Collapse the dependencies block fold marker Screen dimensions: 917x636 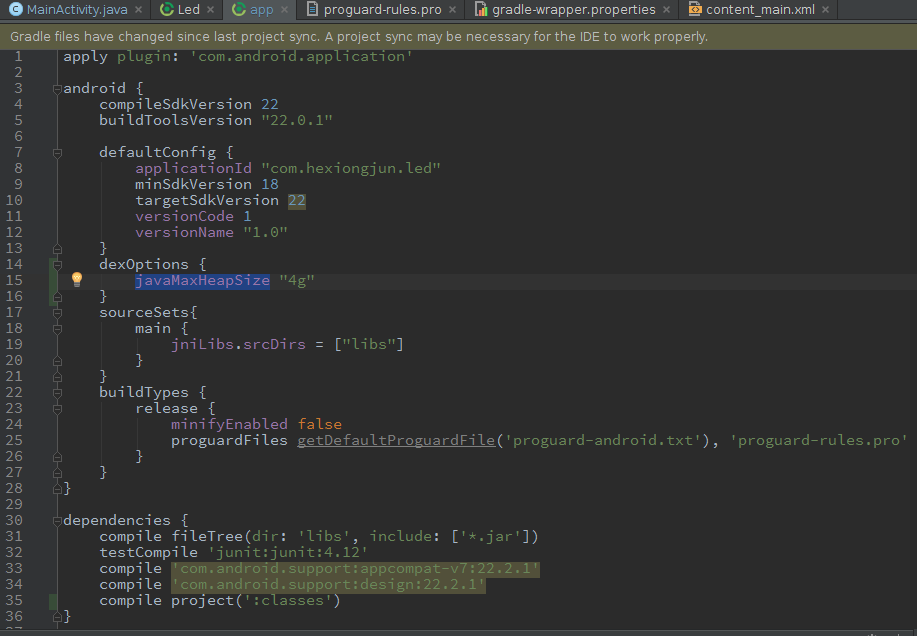pos(57,521)
